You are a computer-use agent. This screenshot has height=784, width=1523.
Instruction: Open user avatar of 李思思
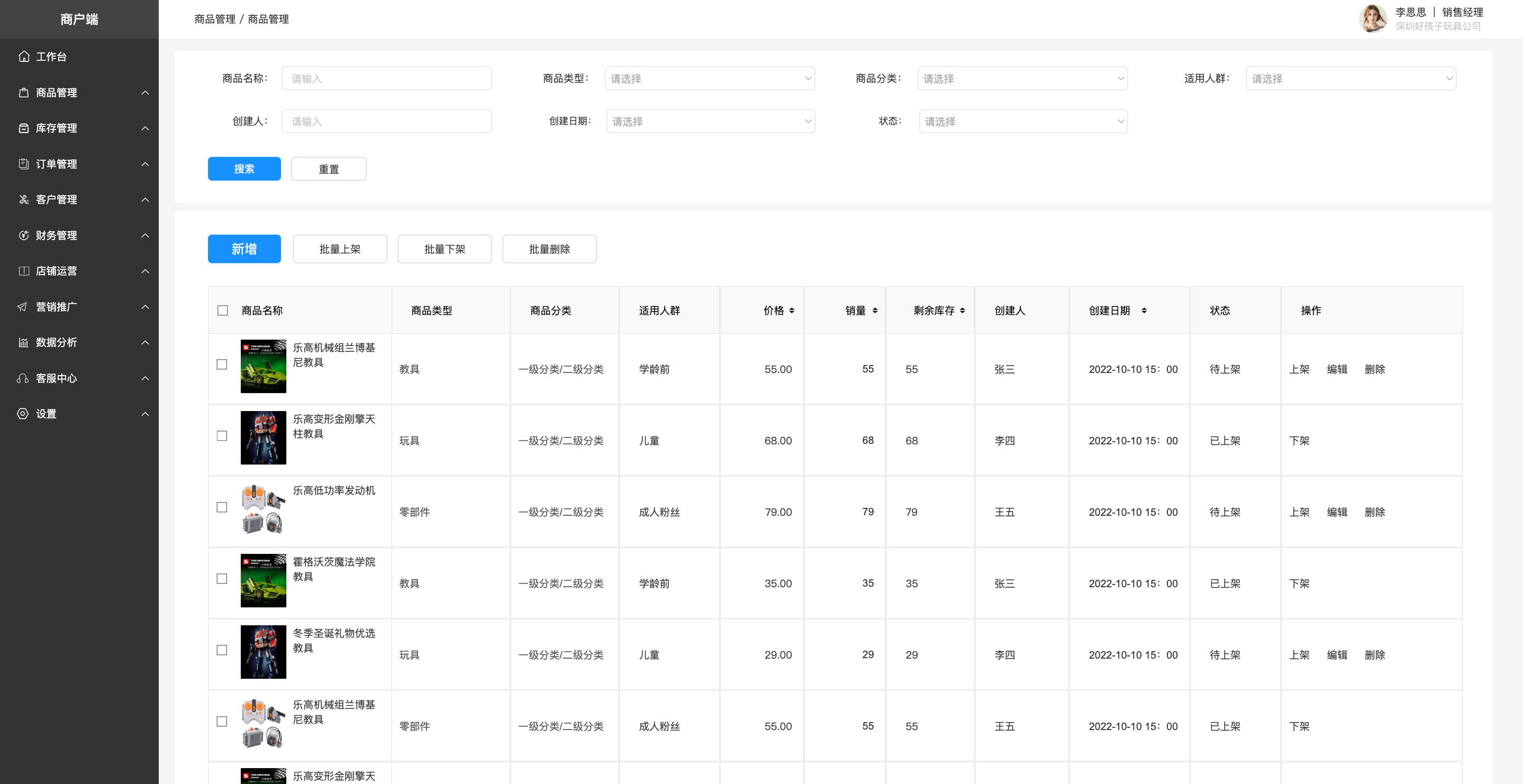[1373, 19]
